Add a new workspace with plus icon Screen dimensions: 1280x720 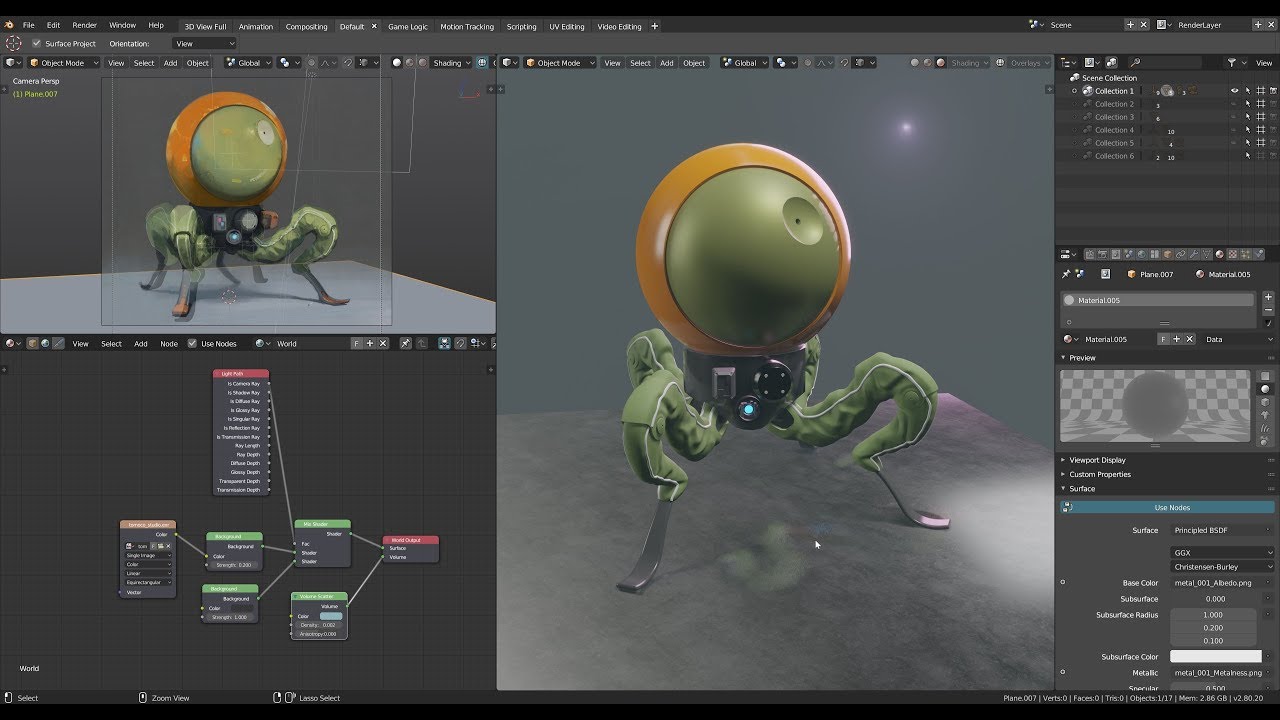pos(655,26)
